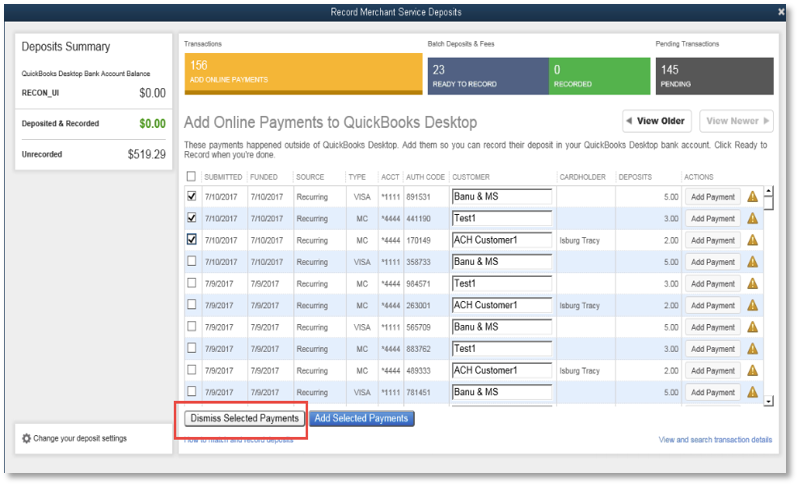Check the row with auth code 489333

point(192,369)
